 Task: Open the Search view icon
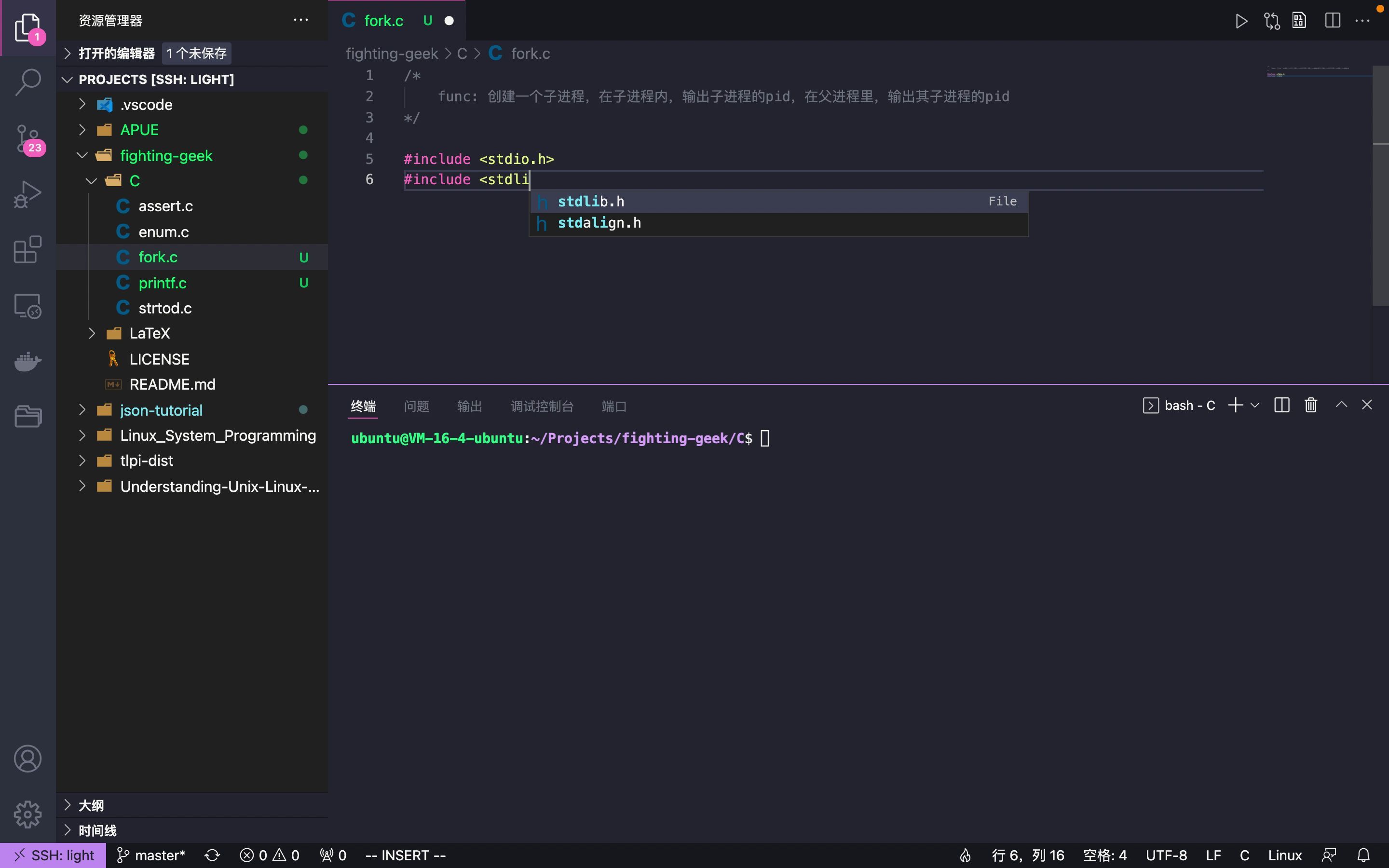pyautogui.click(x=27, y=82)
